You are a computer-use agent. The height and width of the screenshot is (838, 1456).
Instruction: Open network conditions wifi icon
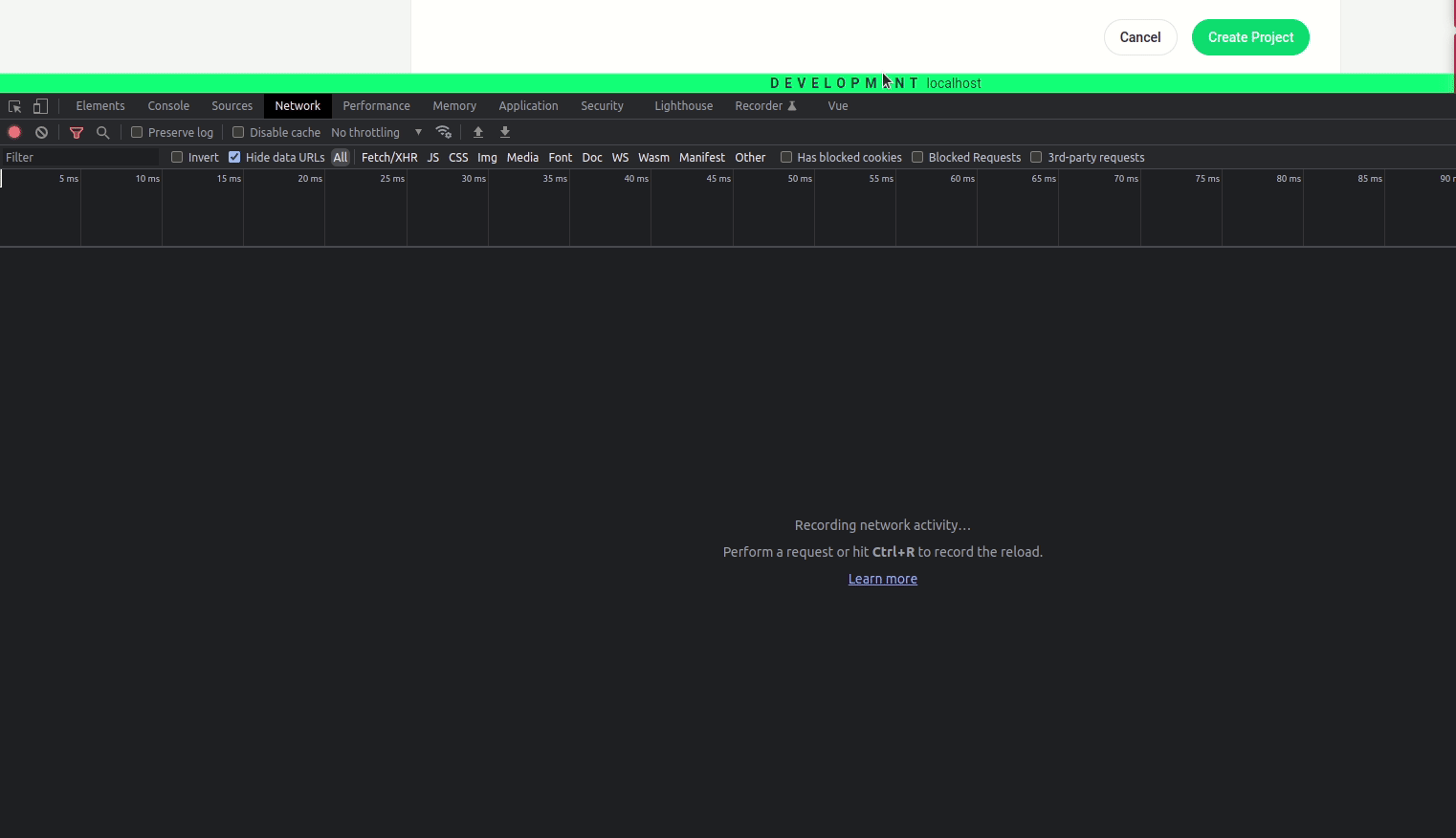click(443, 132)
